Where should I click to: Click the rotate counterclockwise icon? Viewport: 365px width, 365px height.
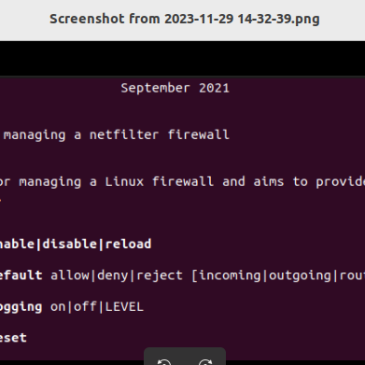pyautogui.click(x=164, y=362)
